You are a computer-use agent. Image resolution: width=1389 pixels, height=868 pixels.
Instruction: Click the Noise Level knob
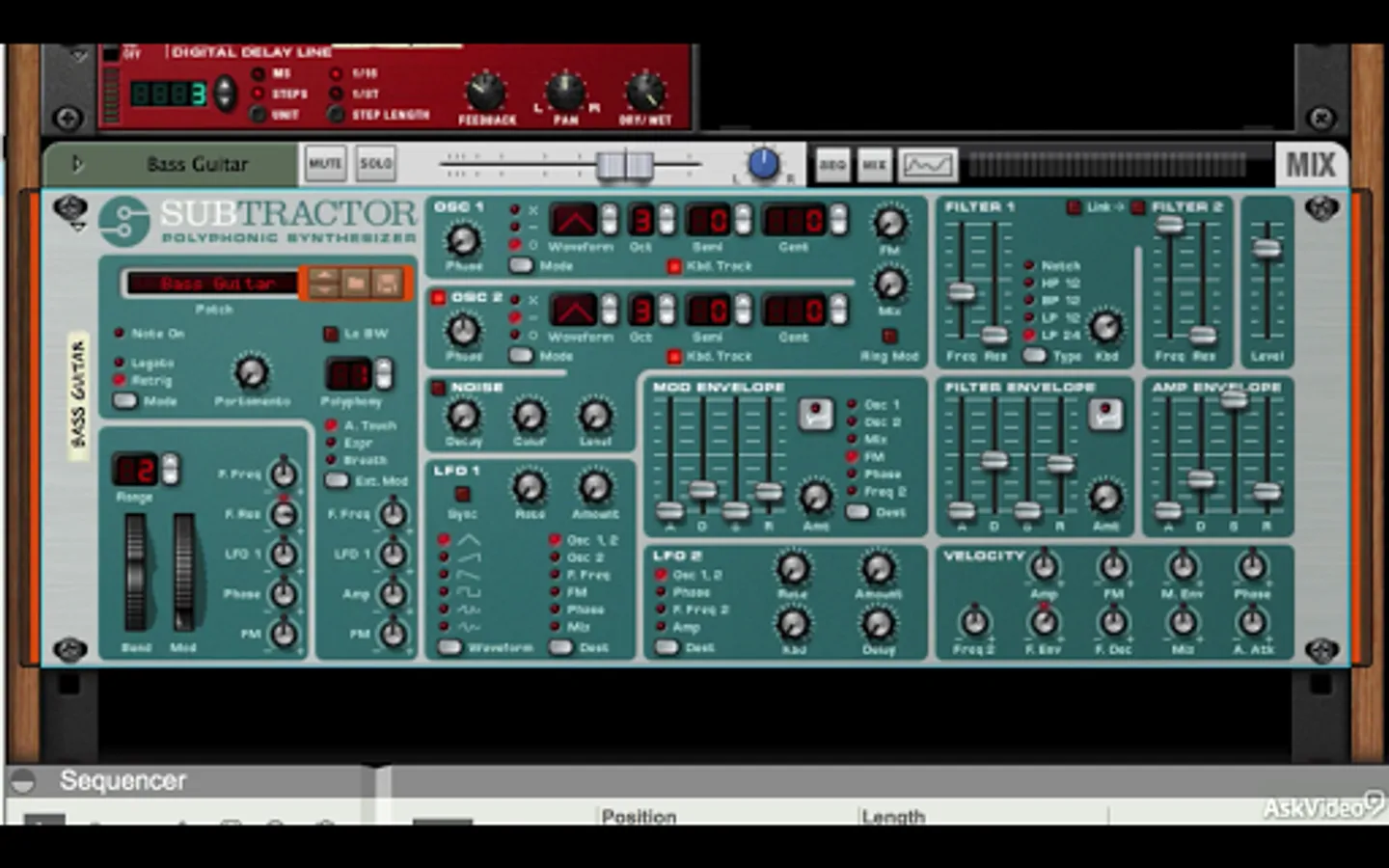click(x=595, y=416)
